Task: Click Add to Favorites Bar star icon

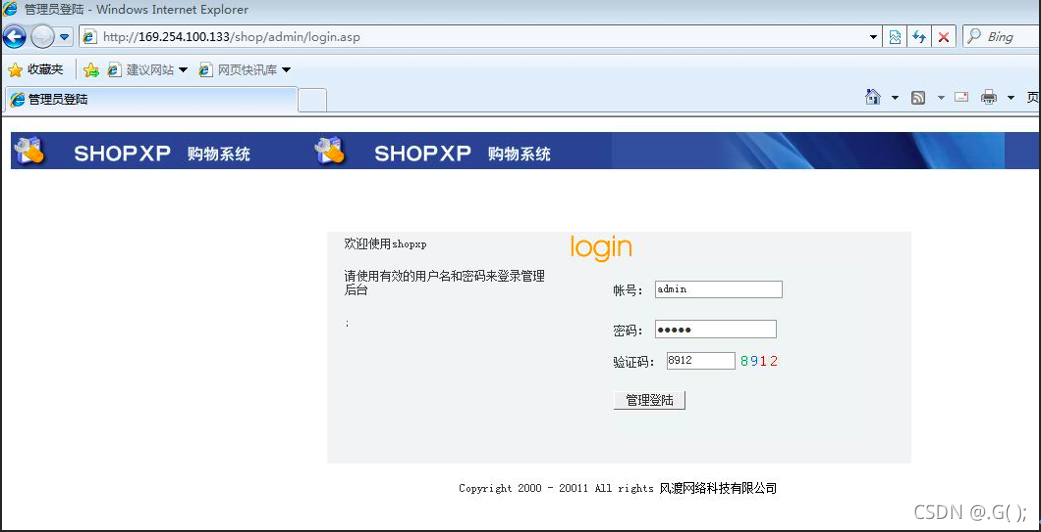Action: pyautogui.click(x=92, y=70)
